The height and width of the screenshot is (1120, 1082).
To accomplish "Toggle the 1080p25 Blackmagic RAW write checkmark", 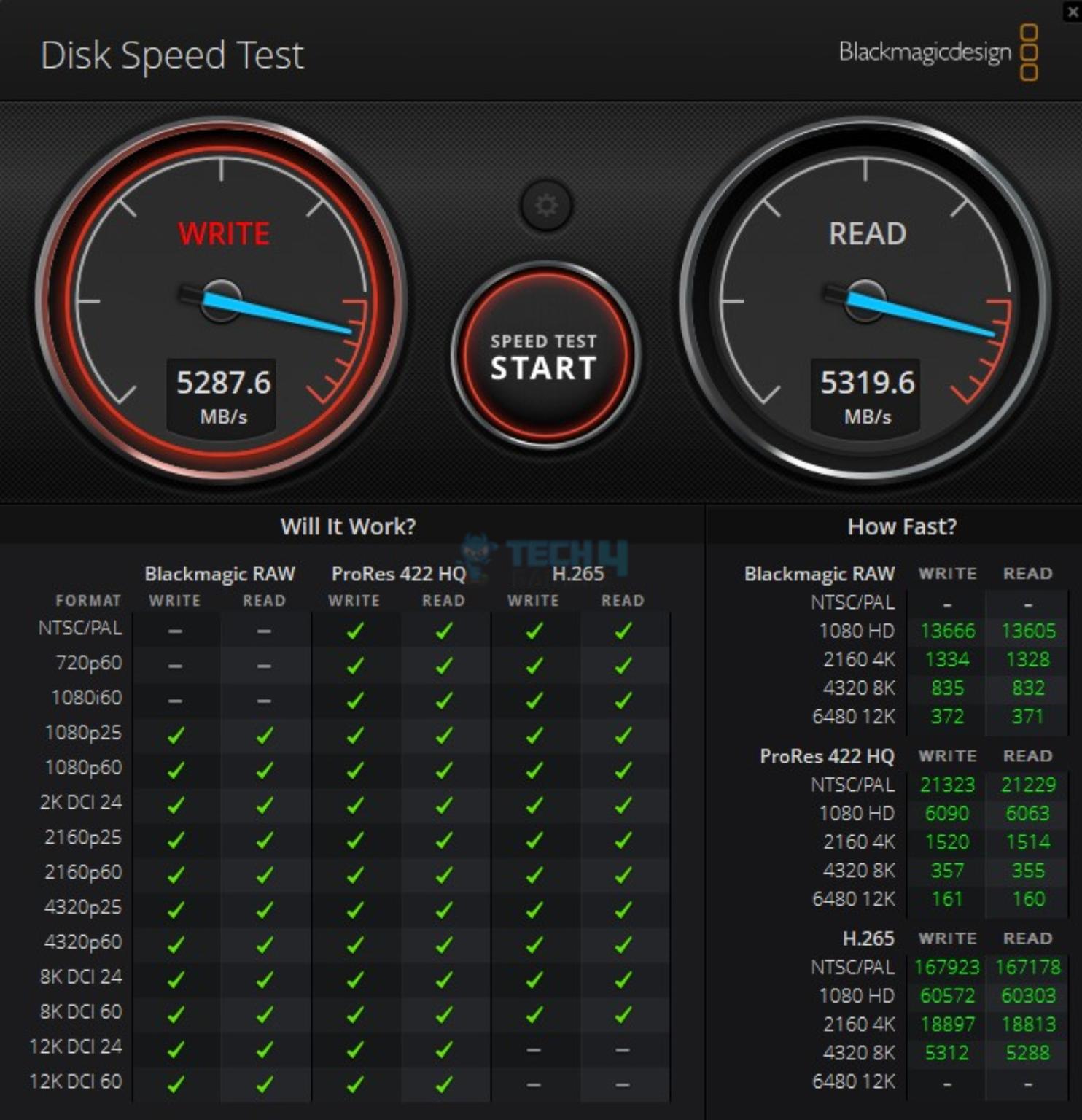I will (x=175, y=734).
